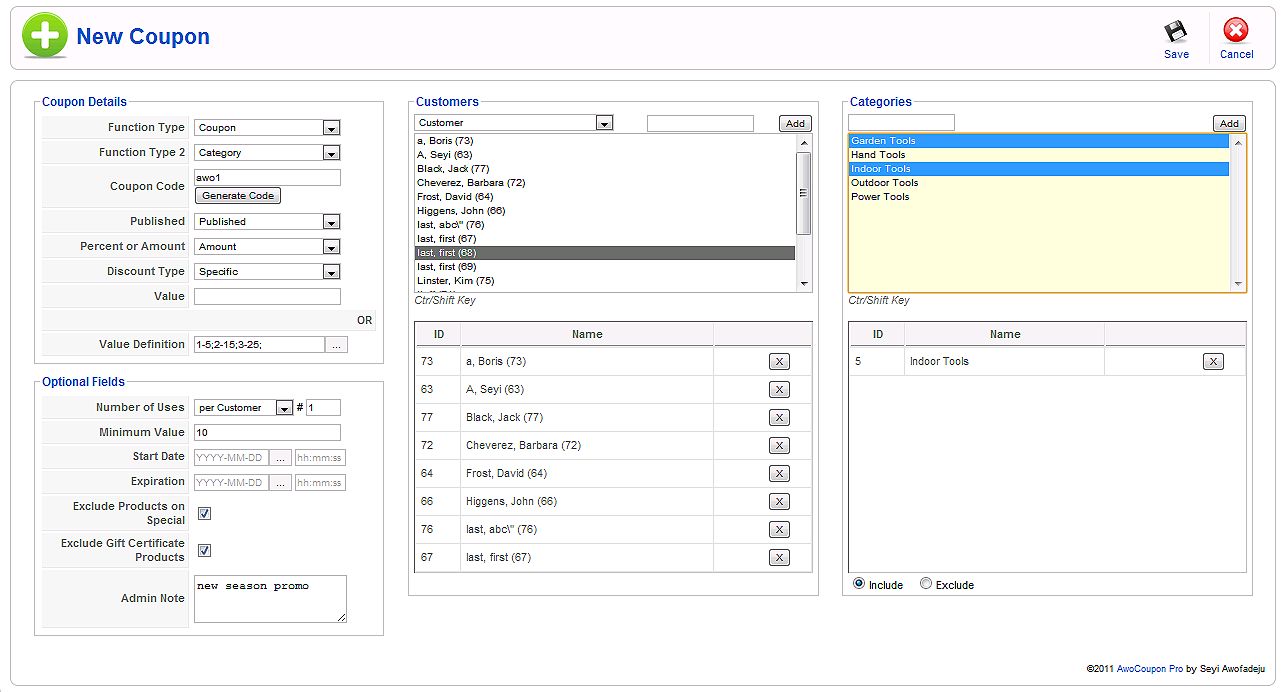
Task: Click the customer search input field
Action: click(700, 124)
